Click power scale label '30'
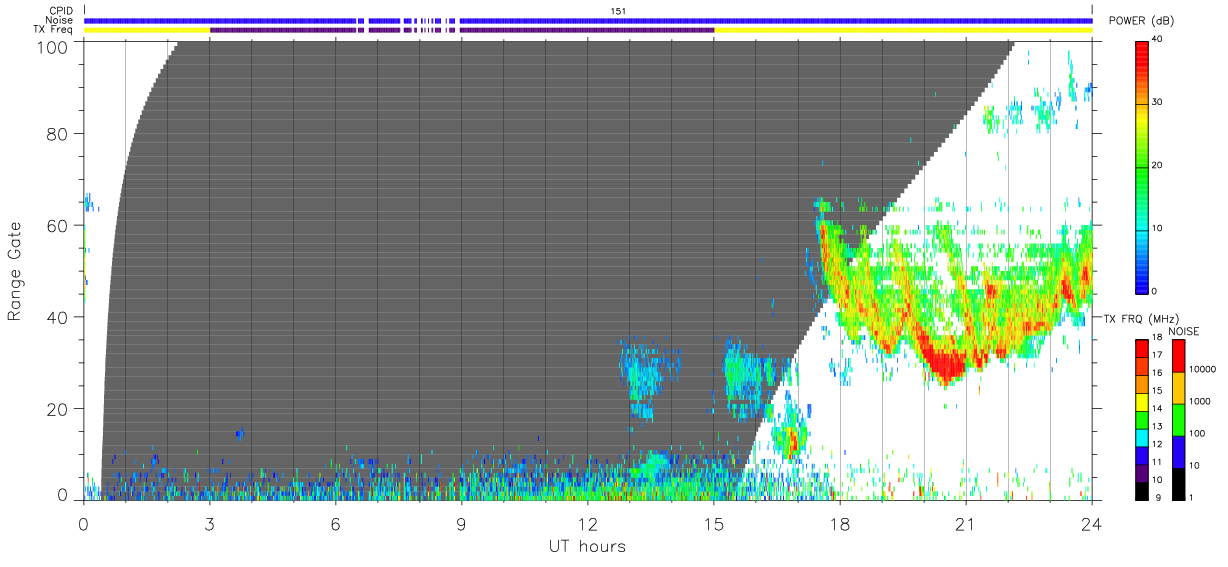 click(1158, 103)
